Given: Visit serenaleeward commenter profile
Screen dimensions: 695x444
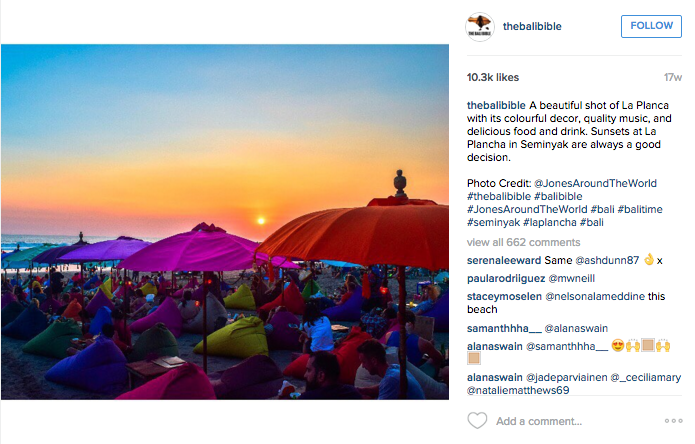Looking at the screenshot, I should 504,261.
